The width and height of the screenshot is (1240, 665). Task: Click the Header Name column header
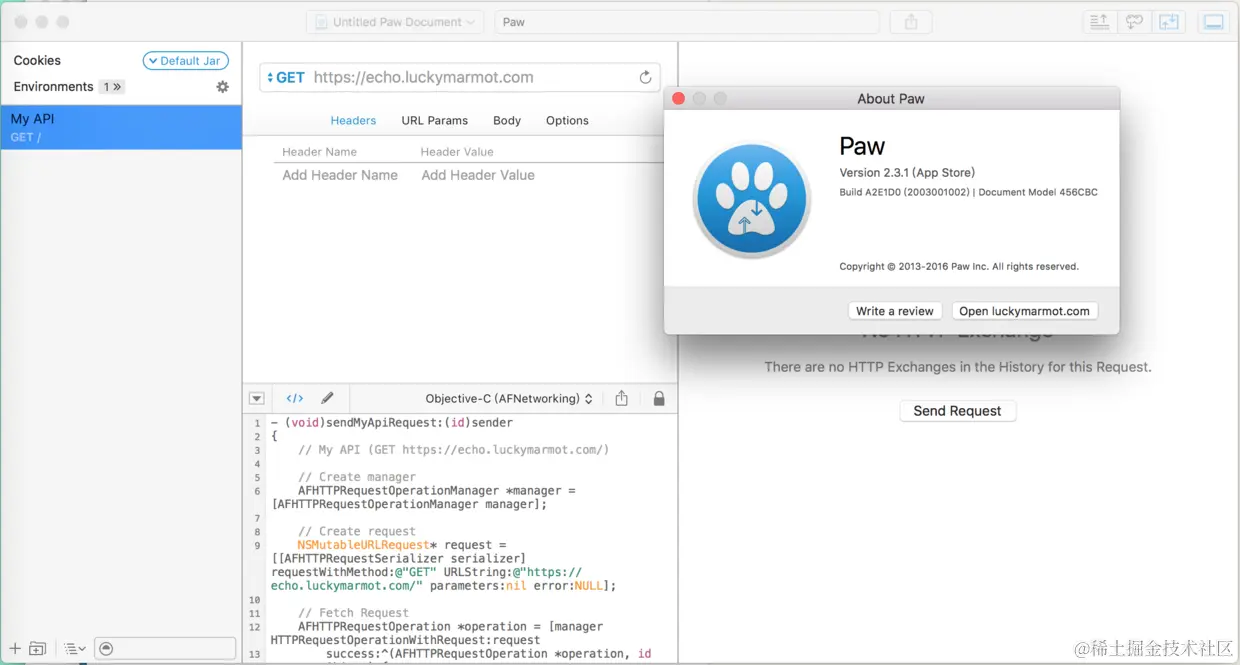(x=319, y=152)
